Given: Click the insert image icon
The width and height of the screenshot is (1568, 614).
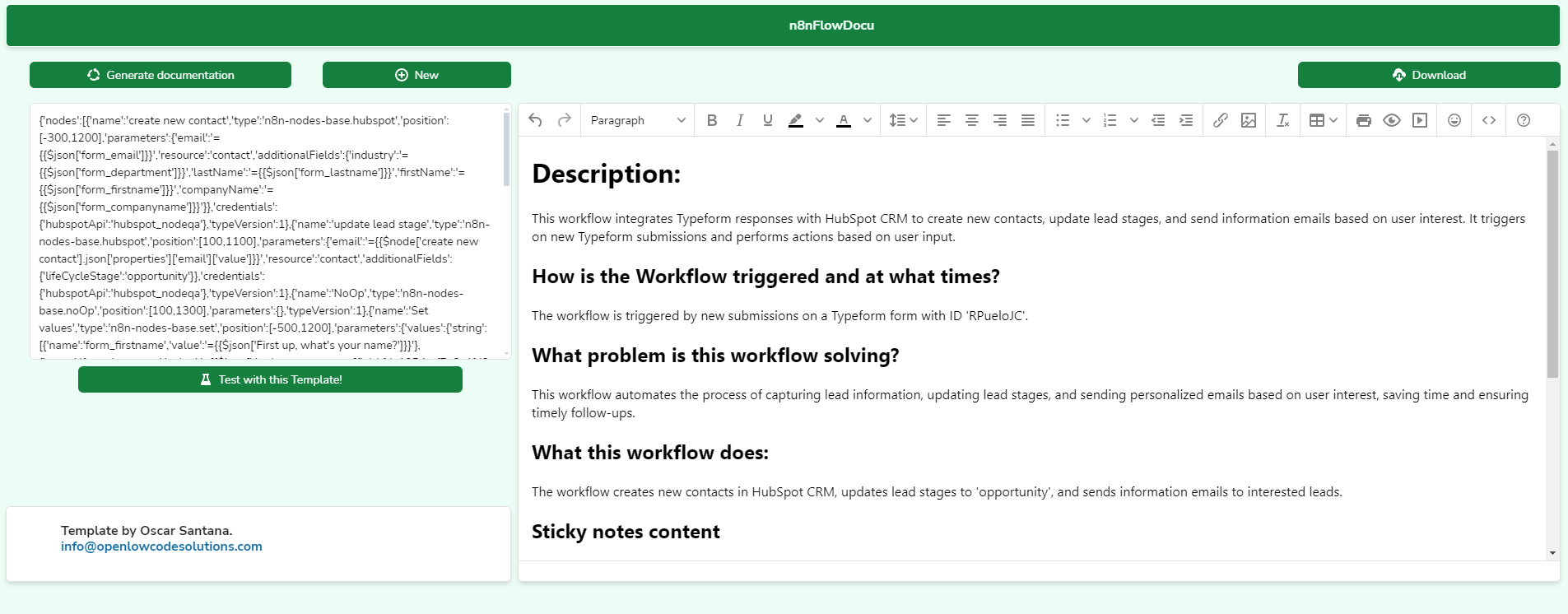Looking at the screenshot, I should (x=1248, y=120).
